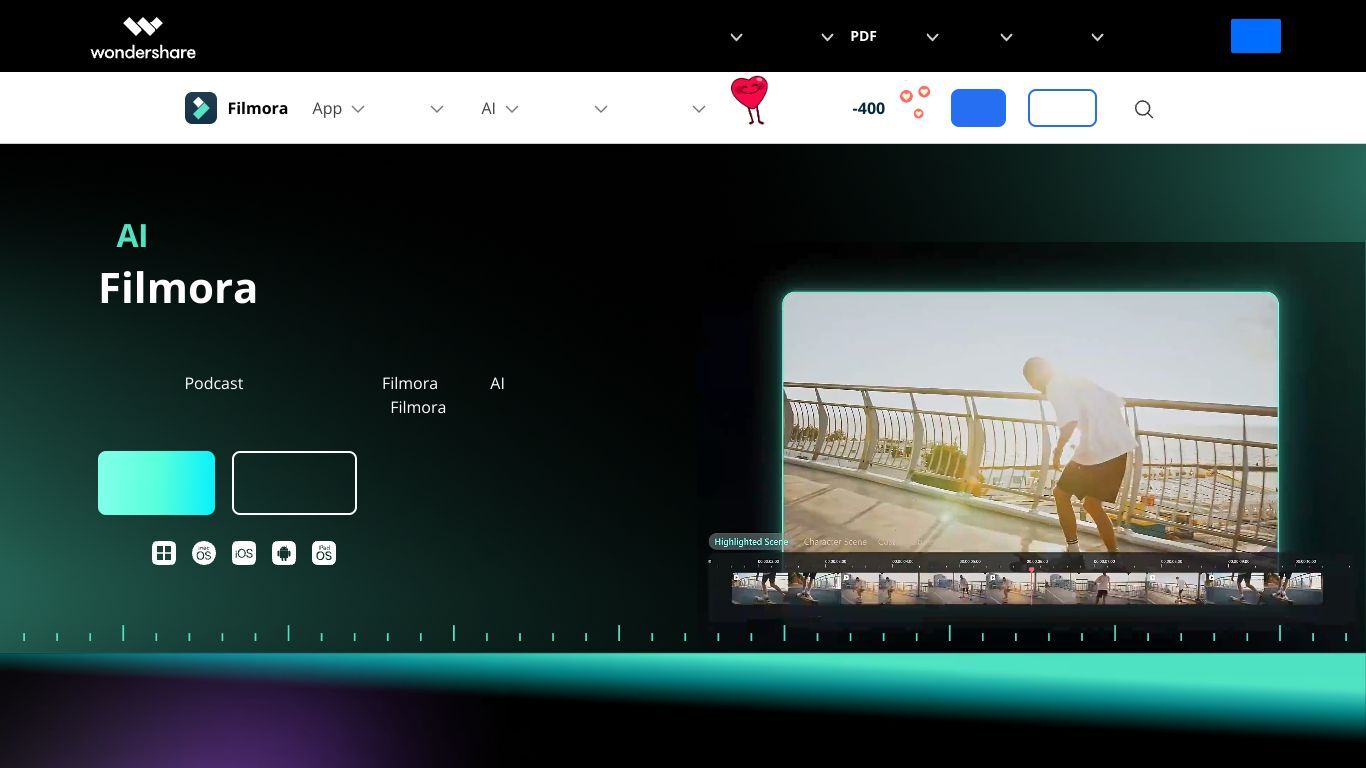The height and width of the screenshot is (768, 1366).
Task: Select the Android platform icon
Action: tap(284, 553)
